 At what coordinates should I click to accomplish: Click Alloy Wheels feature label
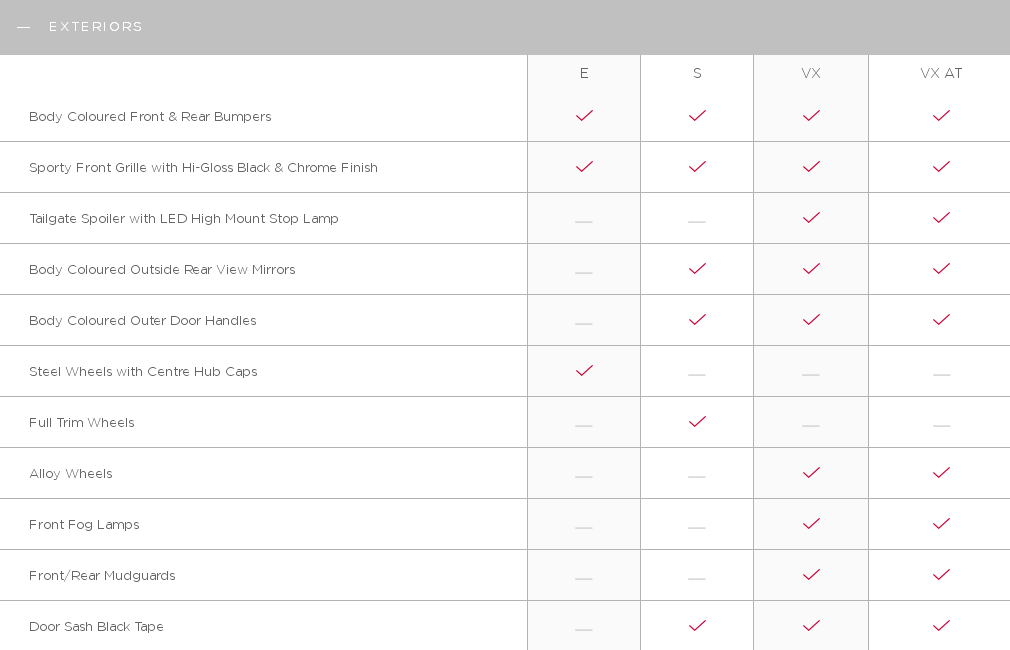click(71, 474)
